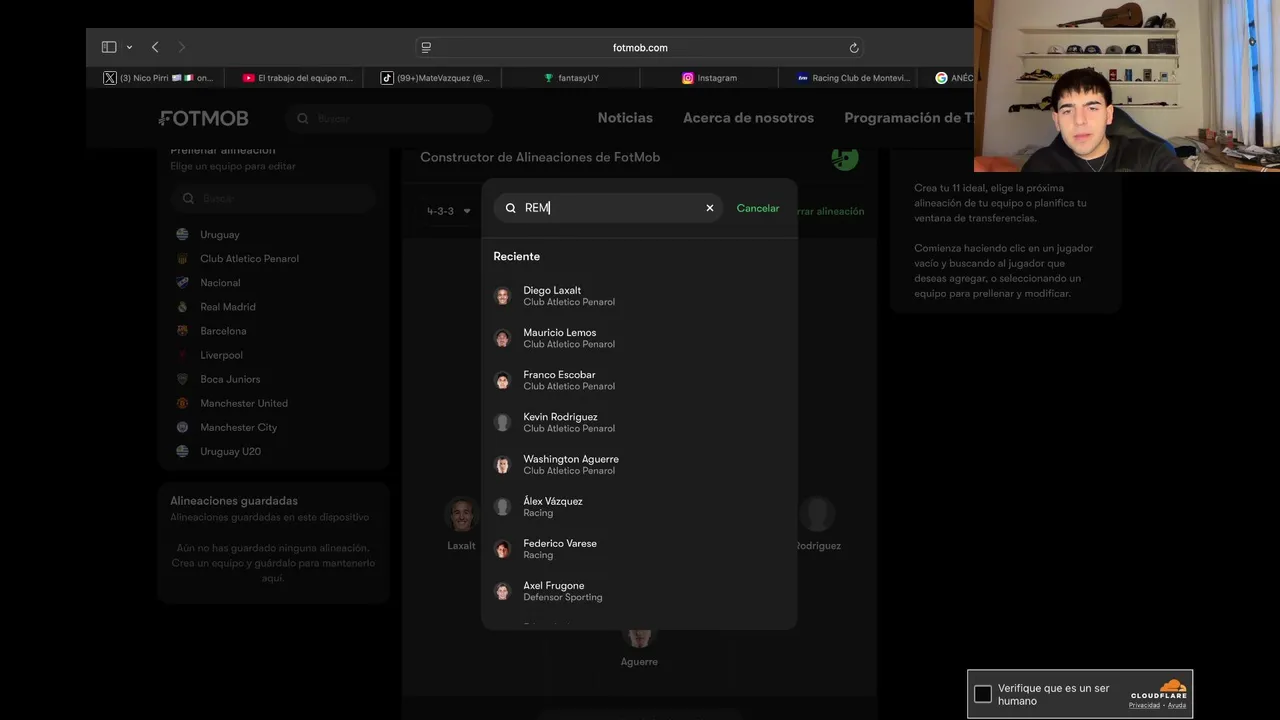1280x720 pixels.
Task: Select Diego Laxalt from recent players
Action: [639, 296]
